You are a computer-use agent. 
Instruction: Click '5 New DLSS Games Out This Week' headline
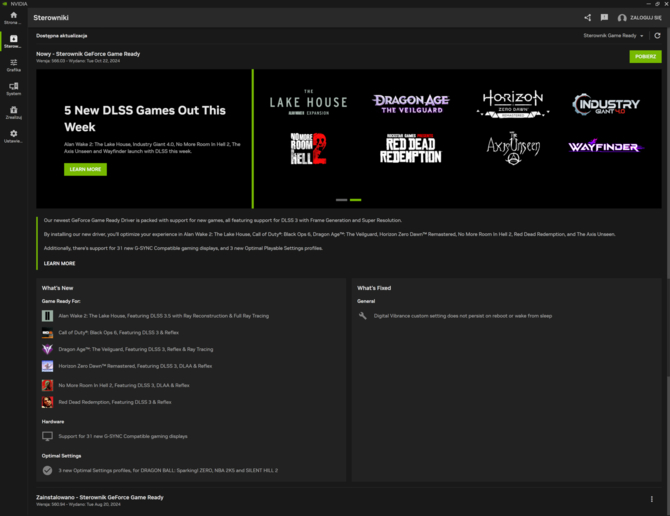145,119
